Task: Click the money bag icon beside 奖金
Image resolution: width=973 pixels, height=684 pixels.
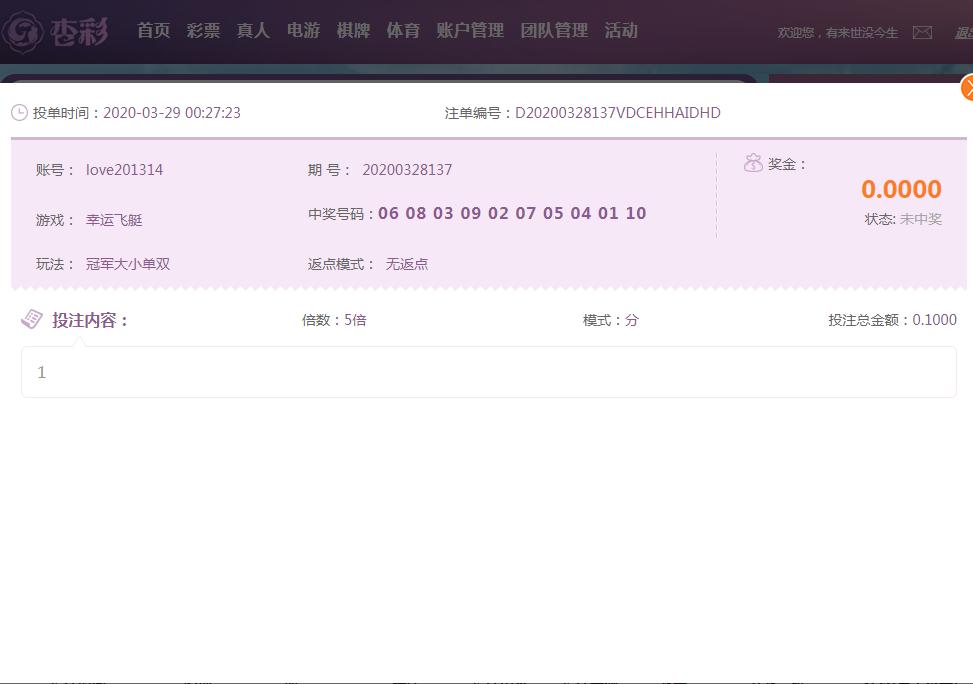Action: [x=753, y=164]
